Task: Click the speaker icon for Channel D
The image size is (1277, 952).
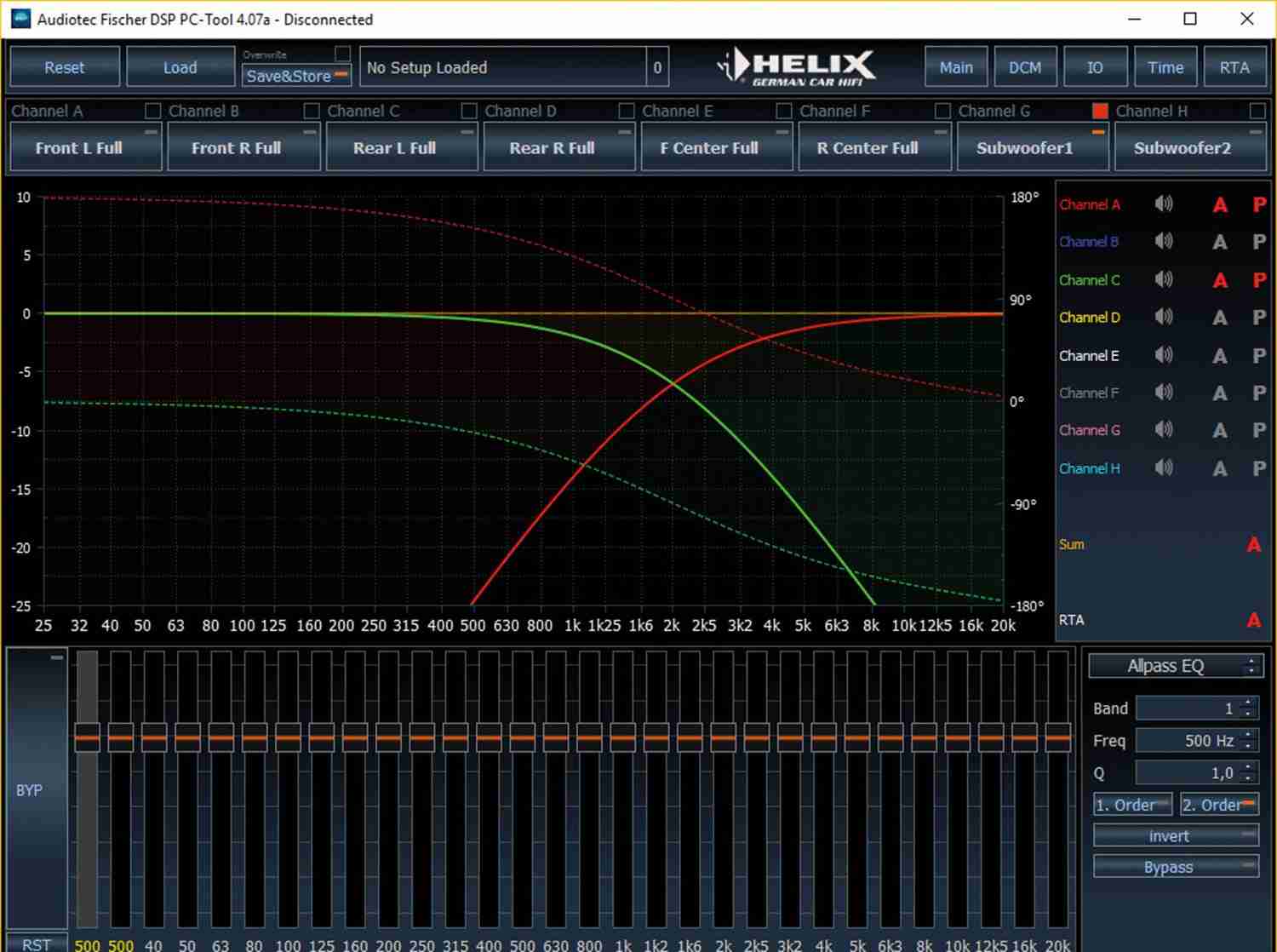Action: [x=1164, y=318]
